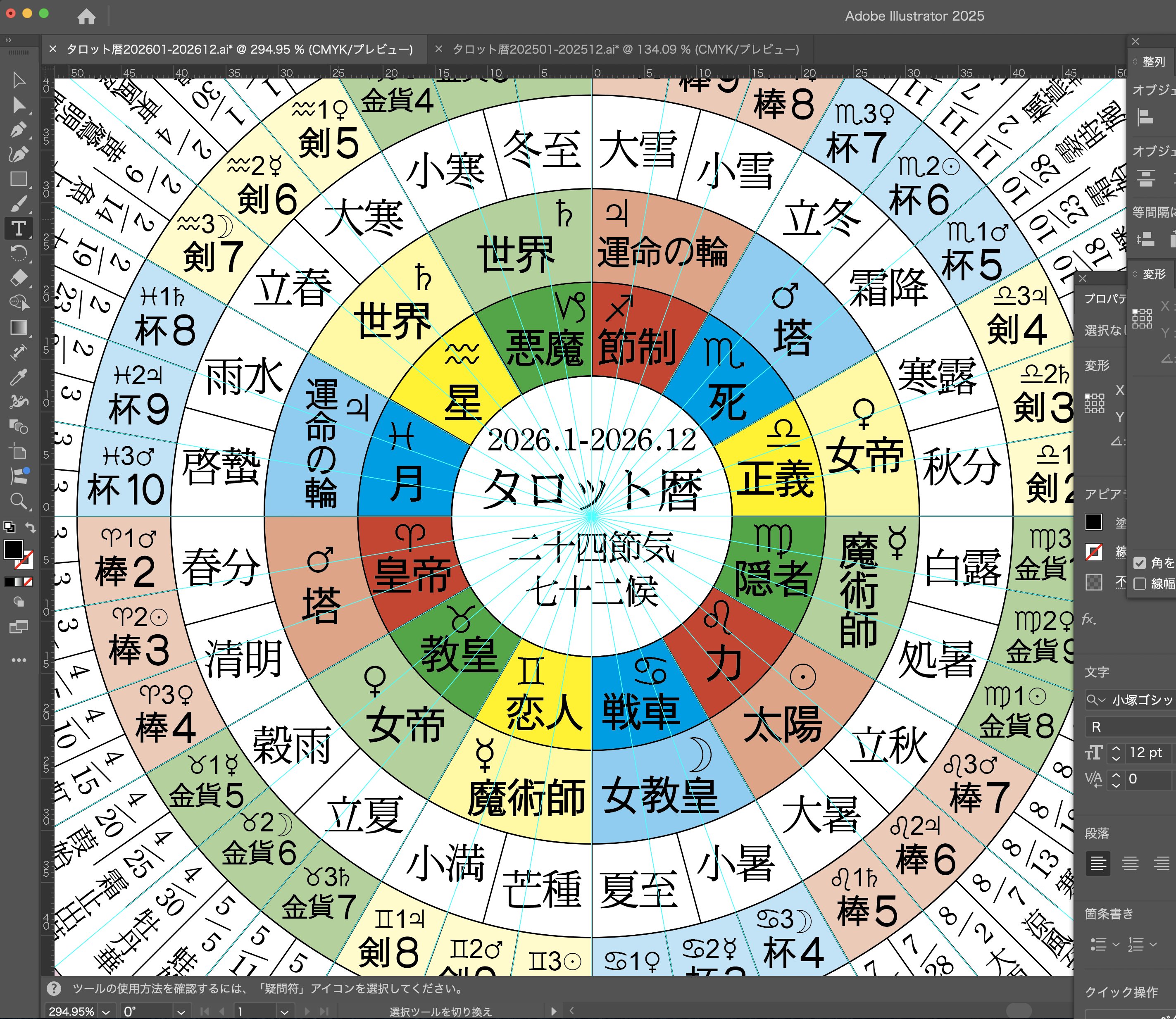Choose the Rectangle tool
The image size is (1176, 1019).
18,179
